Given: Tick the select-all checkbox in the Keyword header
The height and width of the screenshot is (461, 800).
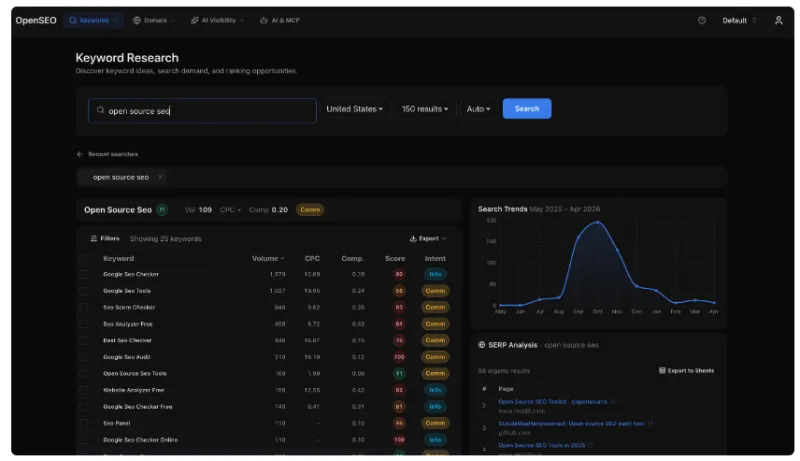Looking at the screenshot, I should (x=84, y=259).
